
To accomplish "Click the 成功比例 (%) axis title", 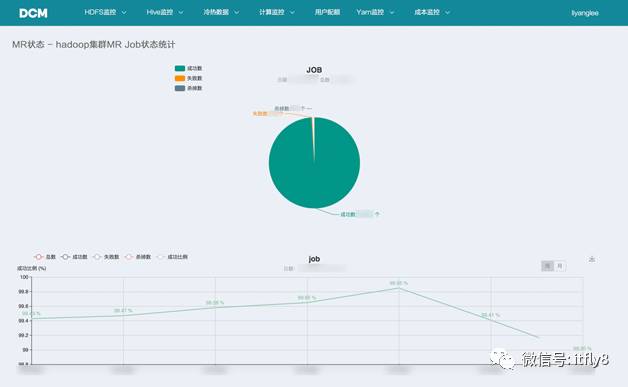I will click(x=31, y=268).
